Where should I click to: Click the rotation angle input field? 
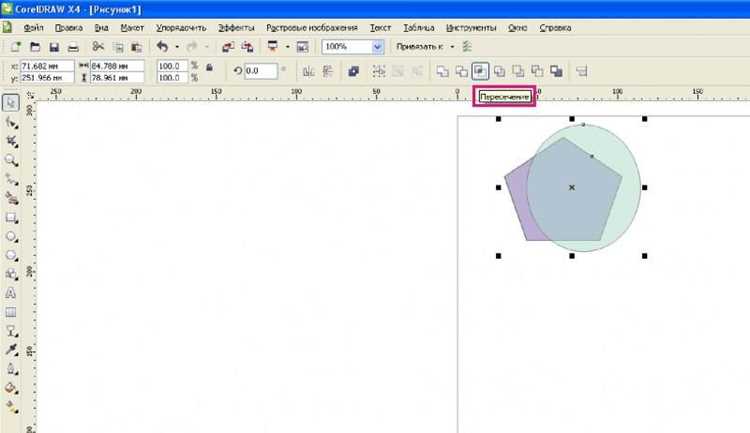(261, 71)
